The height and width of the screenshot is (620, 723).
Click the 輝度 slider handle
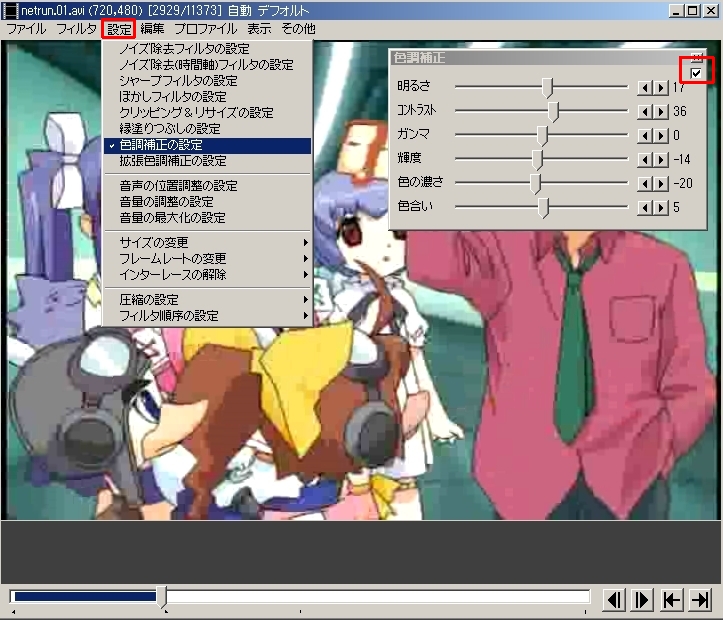coord(538,159)
